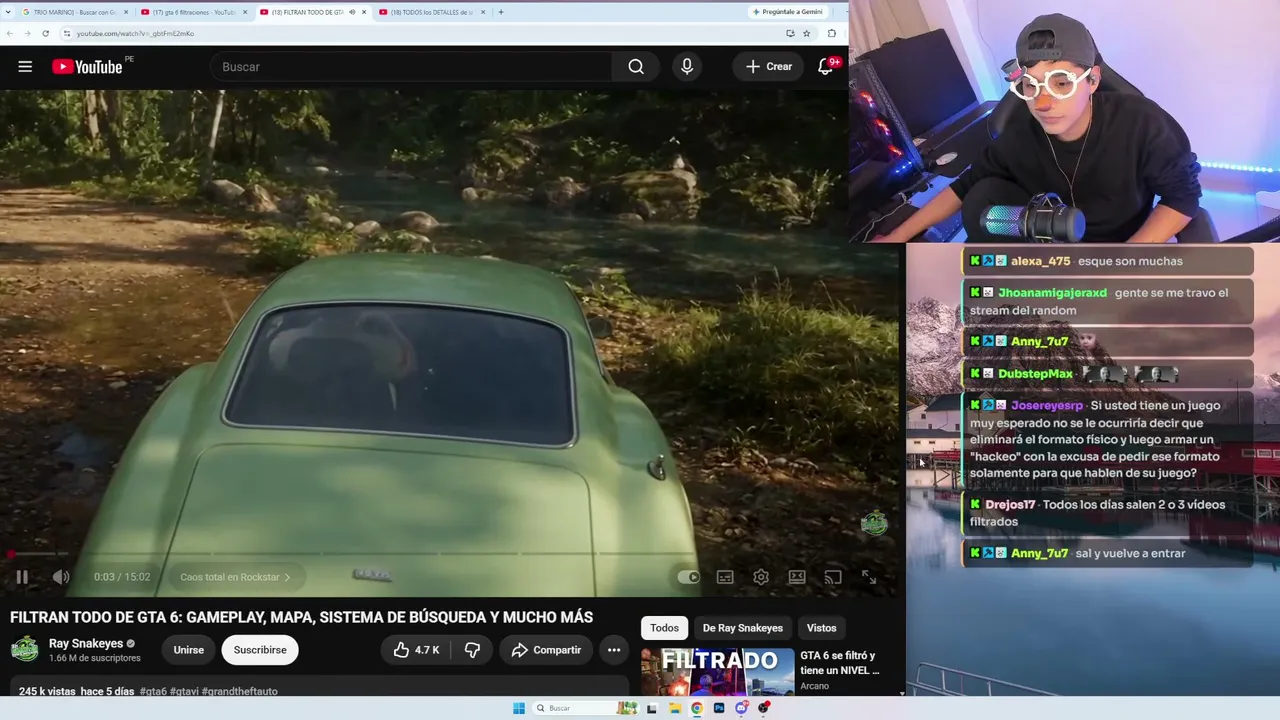
Task: Go back in the browser
Action: [x=10, y=33]
